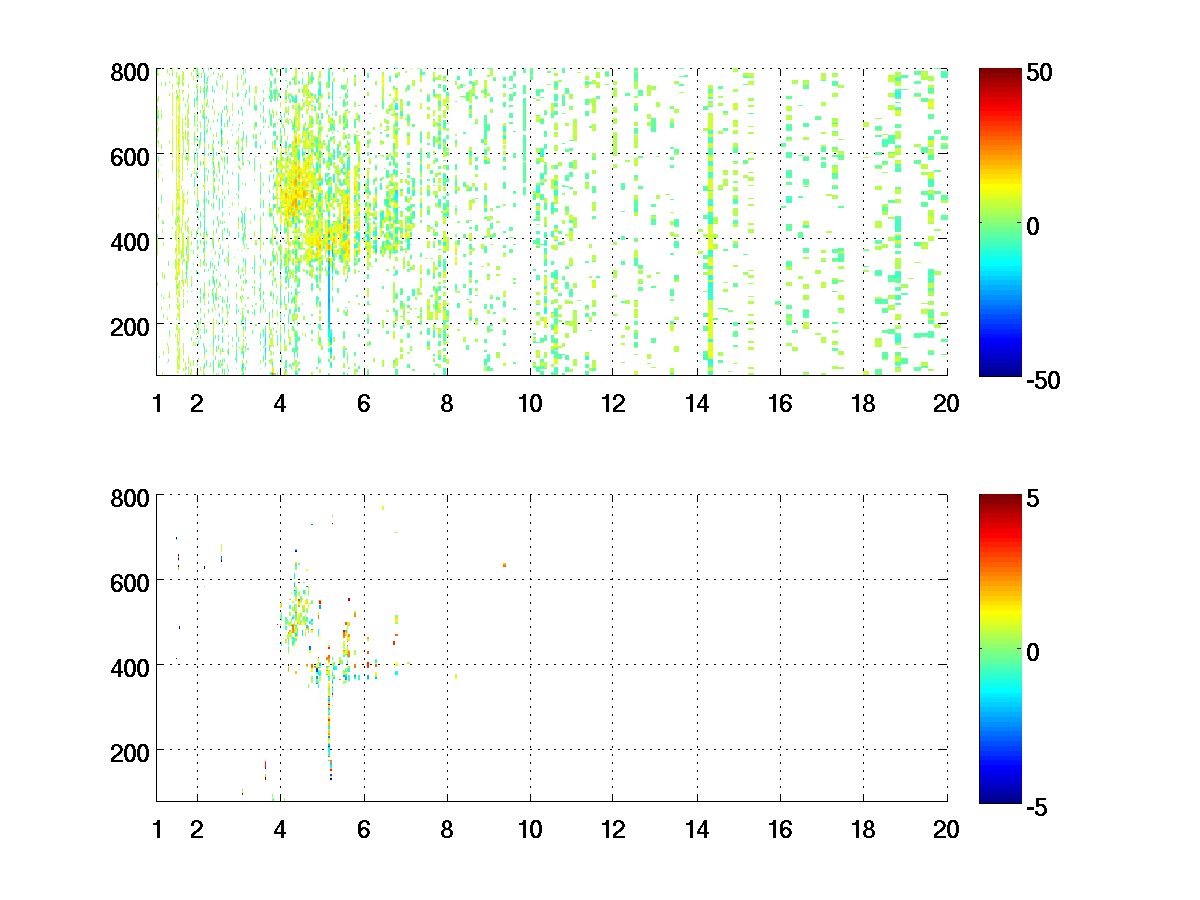Select the bottom sparse heatmap plot area

coord(552,647)
